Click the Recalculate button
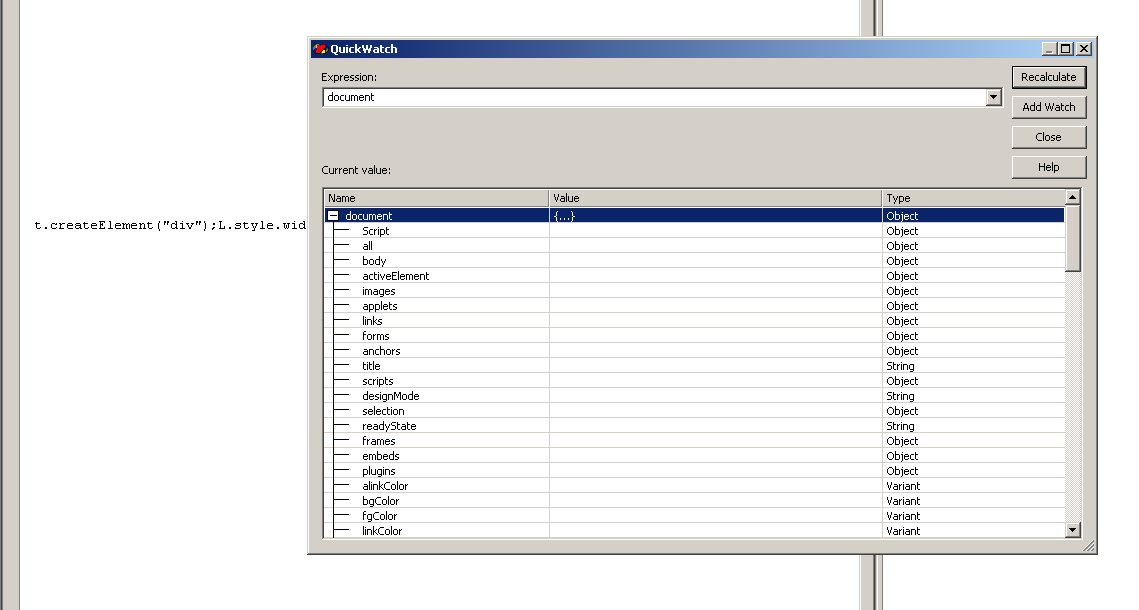 (x=1048, y=77)
